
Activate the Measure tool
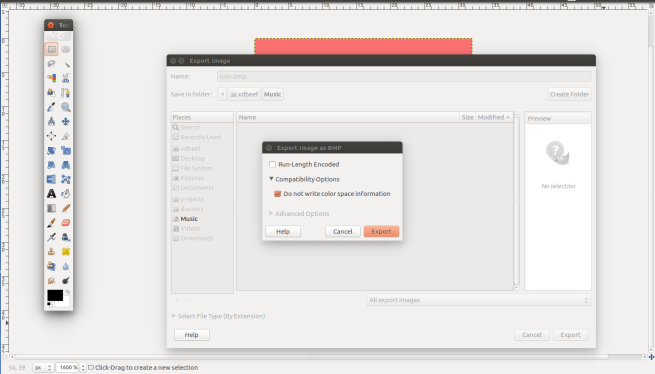coord(51,122)
